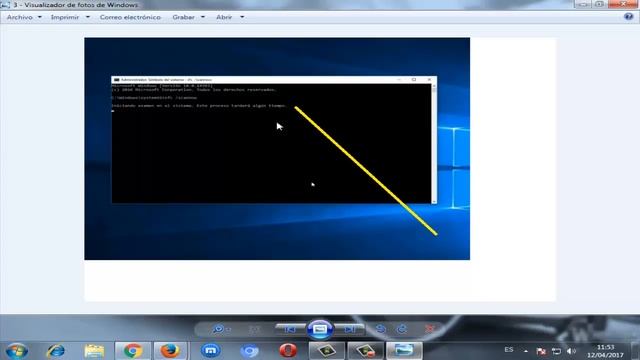Go to the previous photo
The height and width of the screenshot is (360, 640).
click(x=290, y=329)
